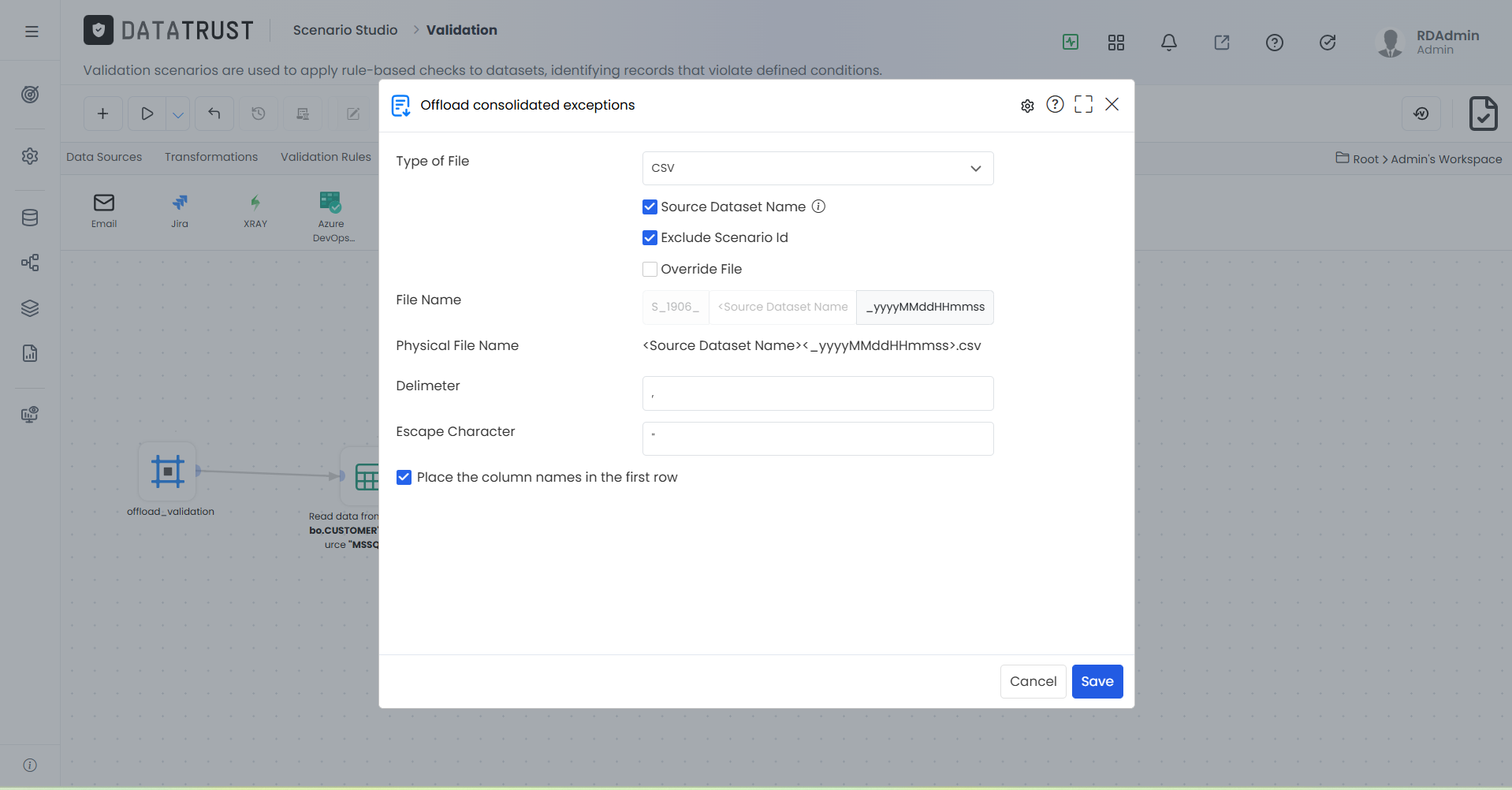Click the DATATRUST shield logo
Screen dimensions: 1512x790
99,30
